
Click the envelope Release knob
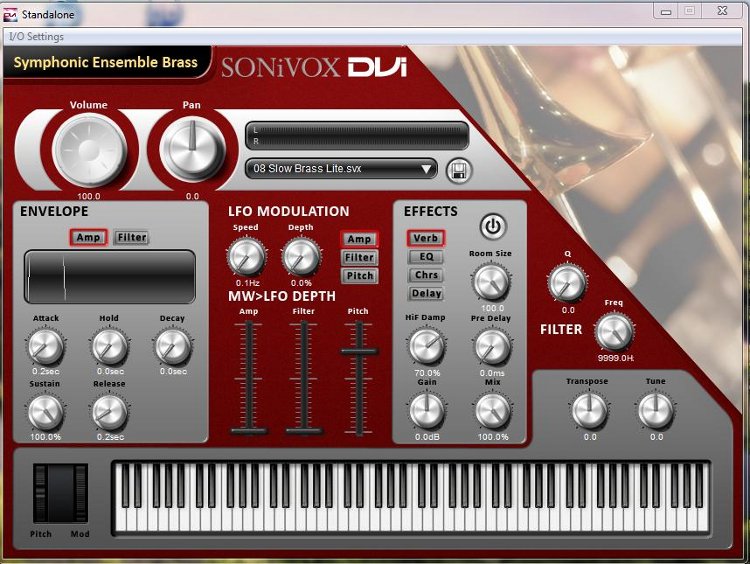110,412
